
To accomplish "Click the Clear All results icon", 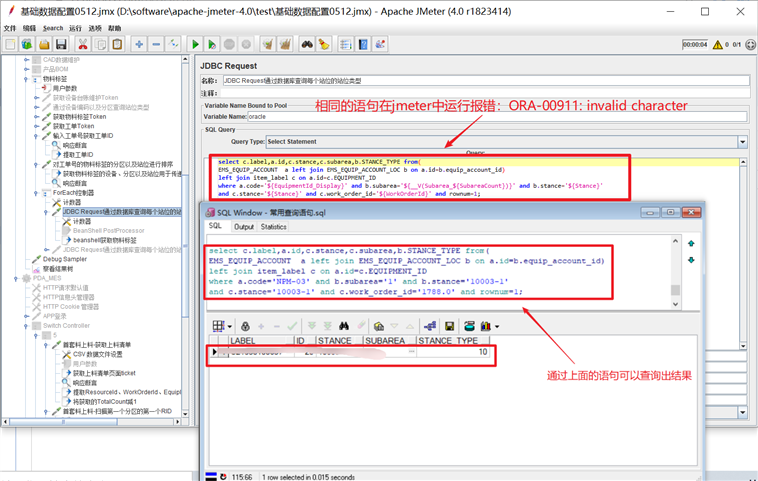I will coord(285,44).
